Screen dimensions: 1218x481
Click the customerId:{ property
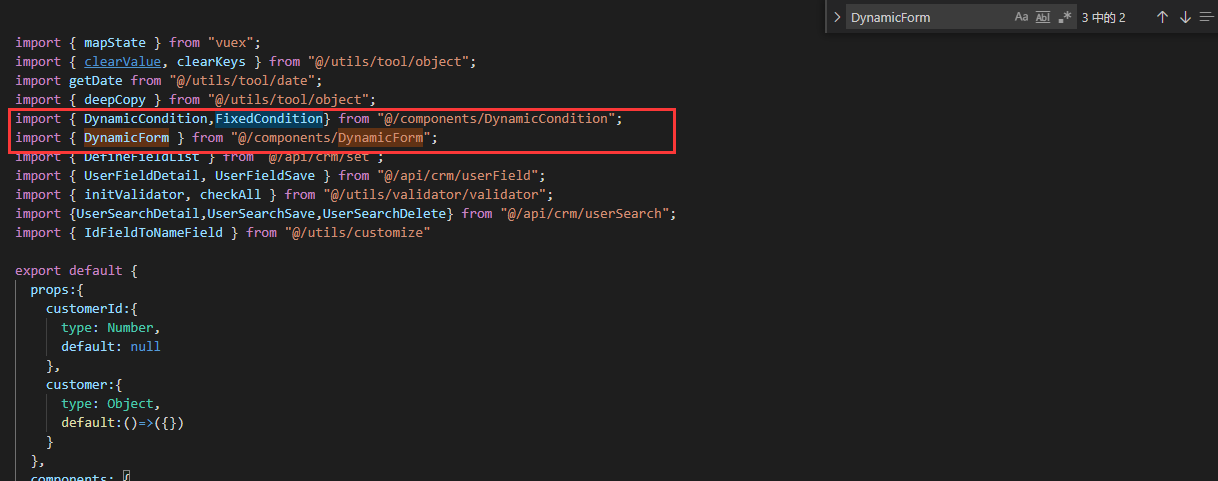point(92,308)
